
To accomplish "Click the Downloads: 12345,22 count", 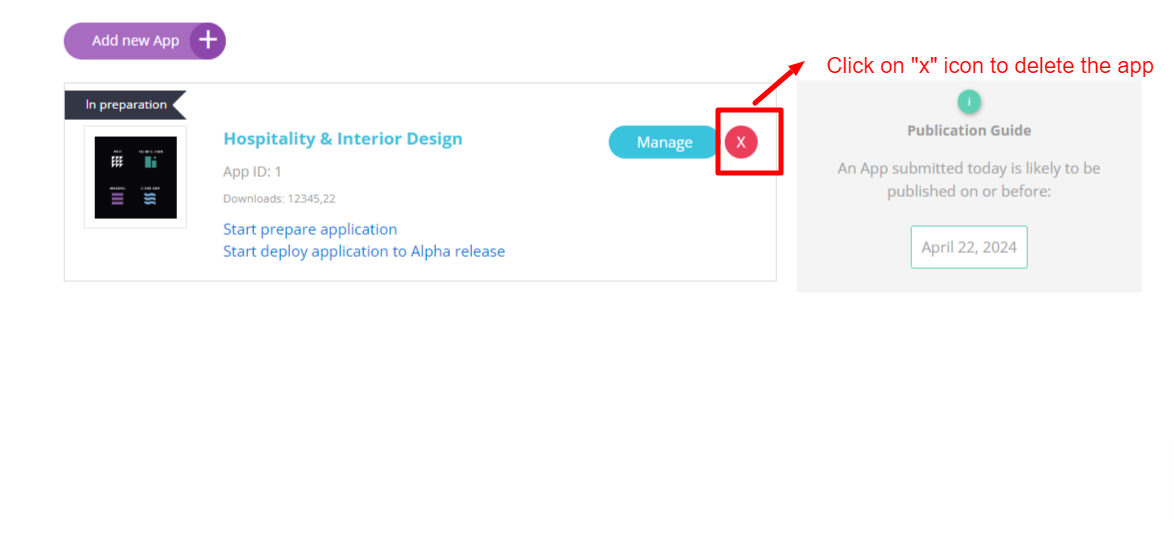I will [279, 199].
